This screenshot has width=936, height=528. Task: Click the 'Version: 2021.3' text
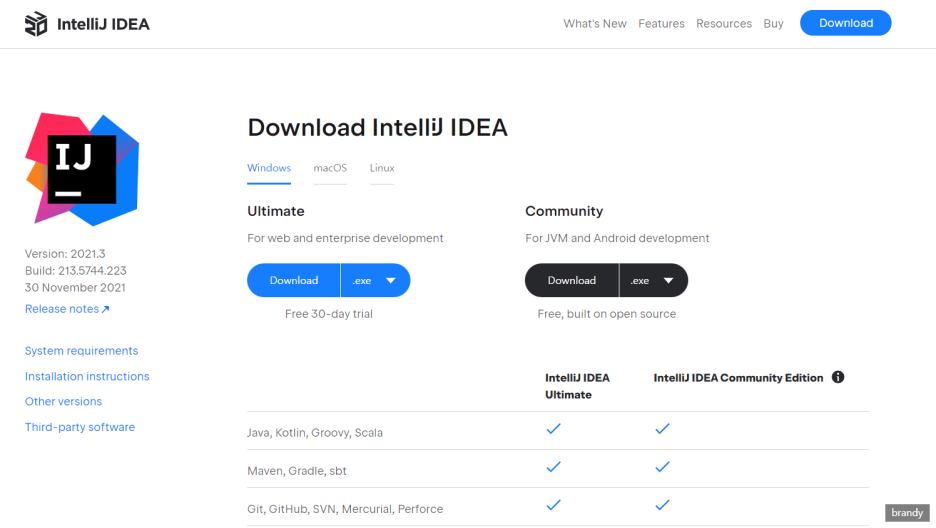click(x=64, y=254)
